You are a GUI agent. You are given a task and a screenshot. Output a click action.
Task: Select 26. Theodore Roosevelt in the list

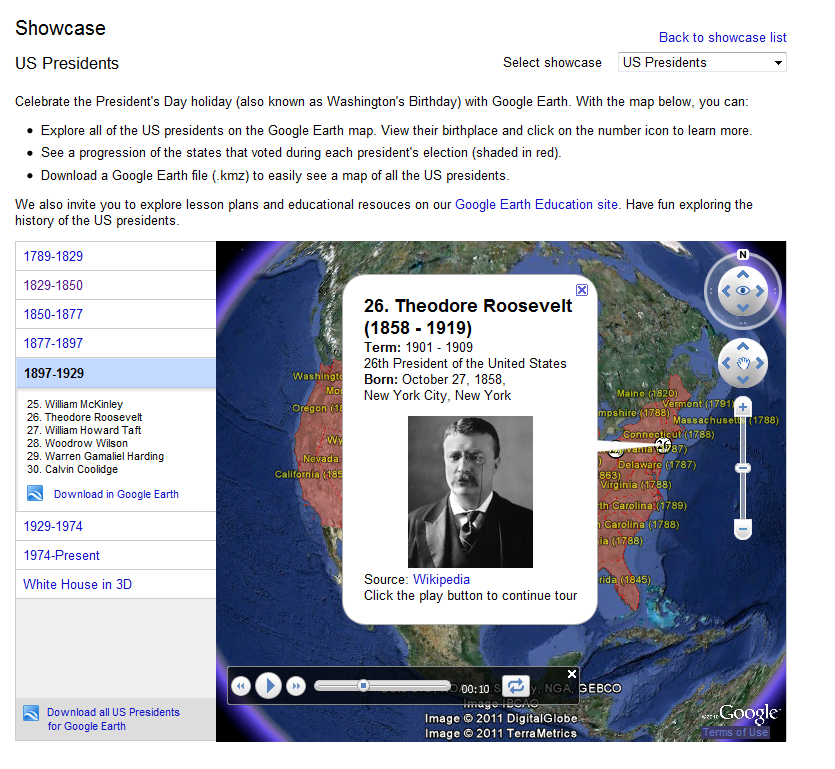85,417
